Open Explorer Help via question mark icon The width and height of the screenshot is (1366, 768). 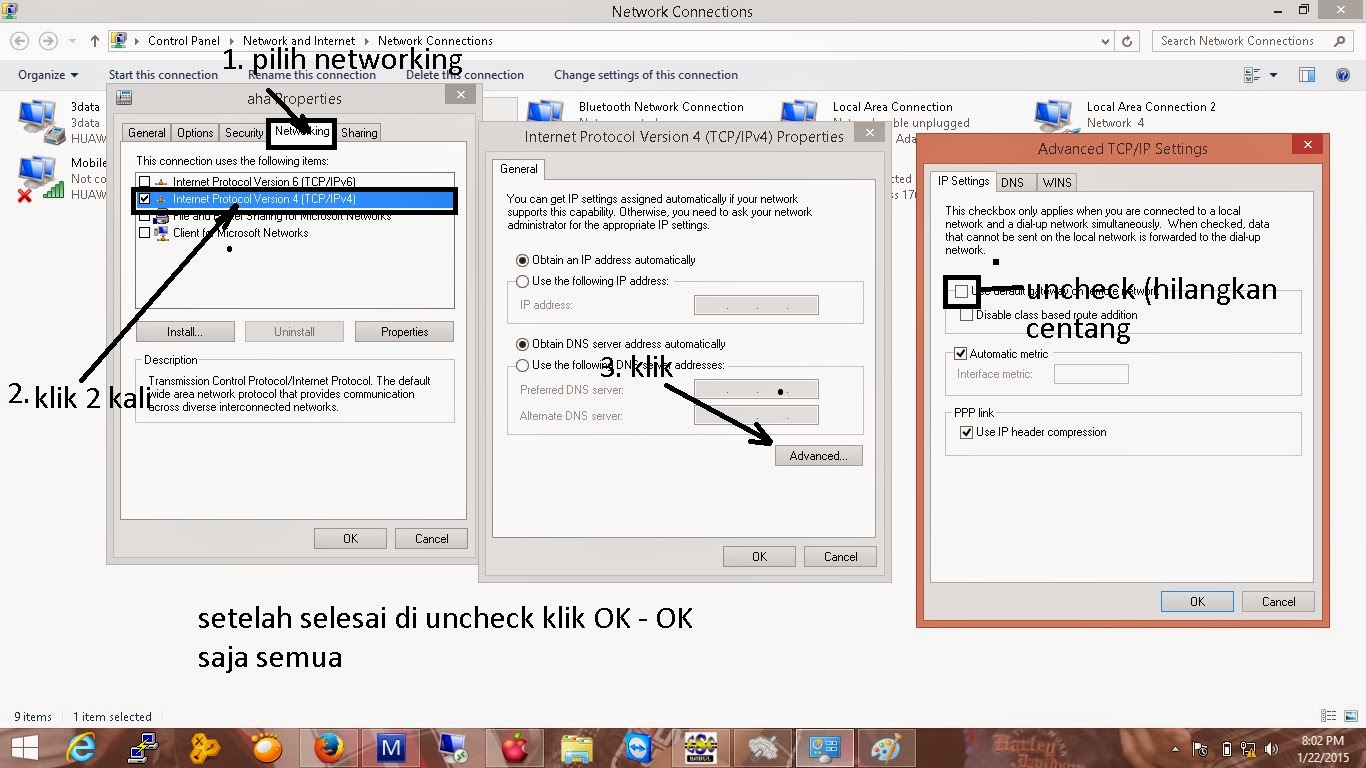[x=1342, y=74]
